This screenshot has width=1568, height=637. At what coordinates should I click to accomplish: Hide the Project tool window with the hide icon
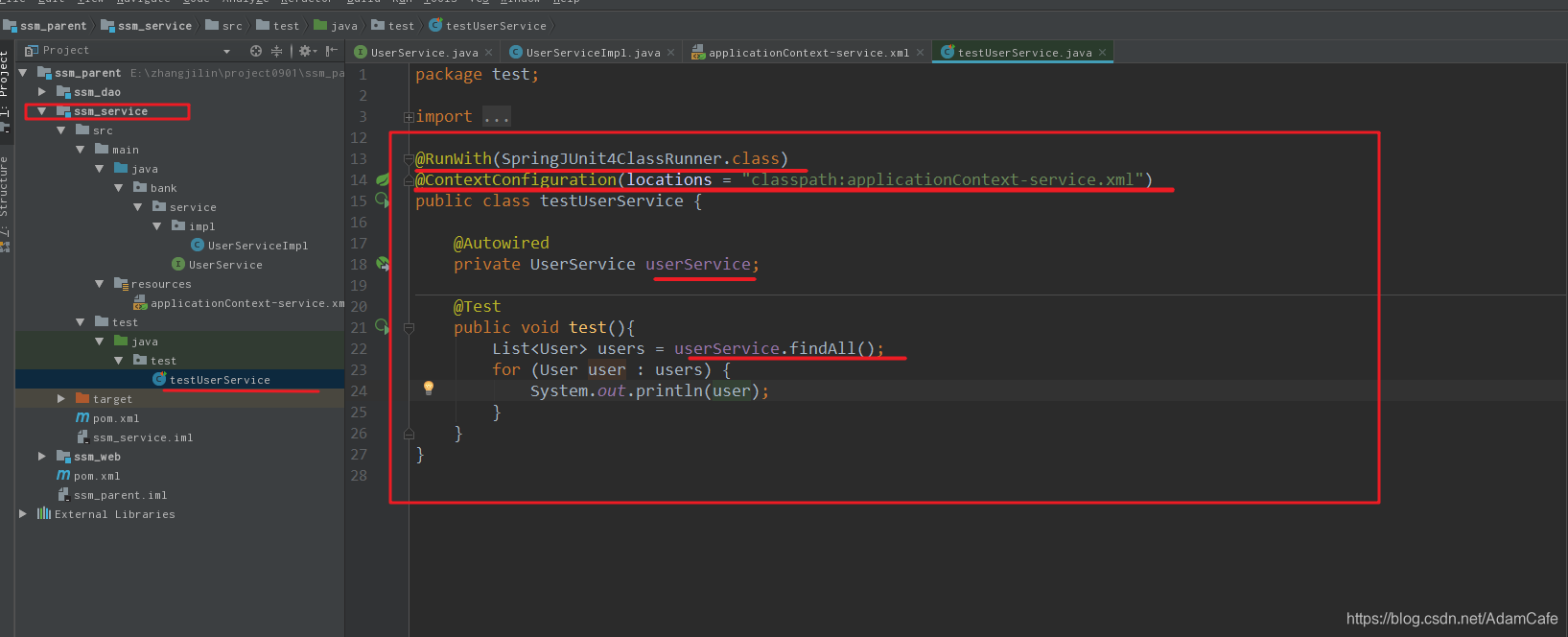point(332,51)
